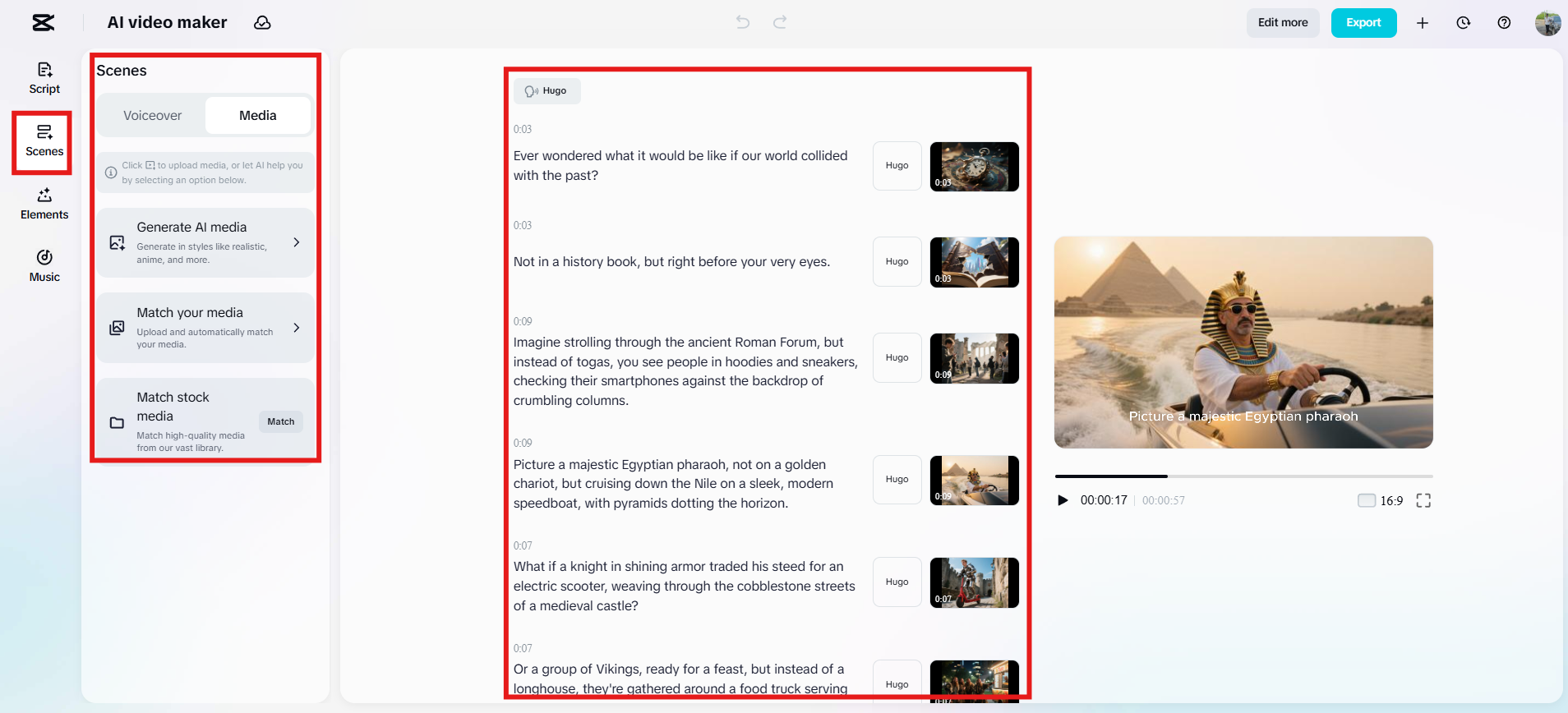The height and width of the screenshot is (713, 1568).
Task: Edit the 'Not in a history book' text
Action: click(x=672, y=262)
